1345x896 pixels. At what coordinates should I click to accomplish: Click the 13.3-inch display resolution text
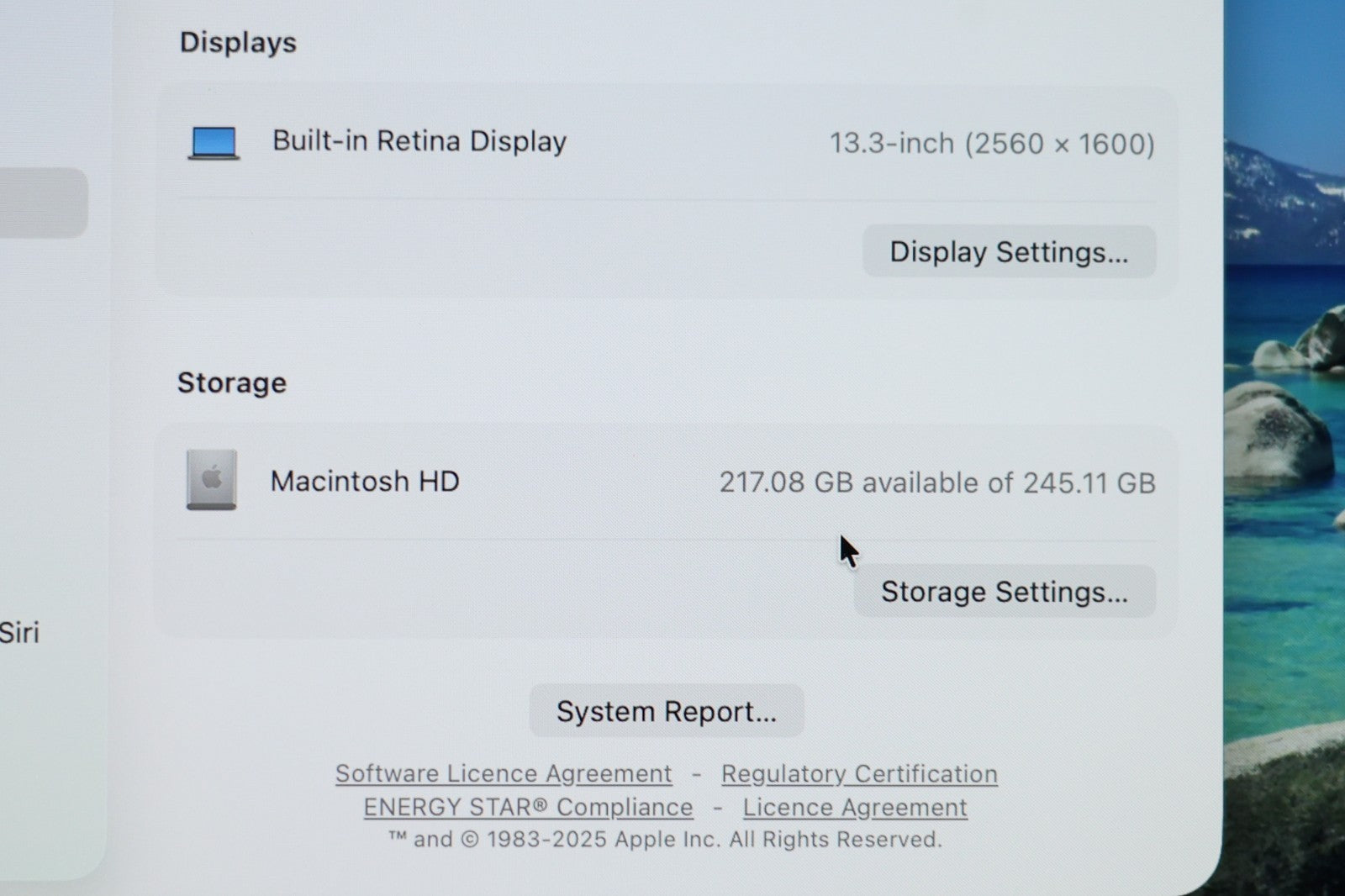tap(992, 144)
